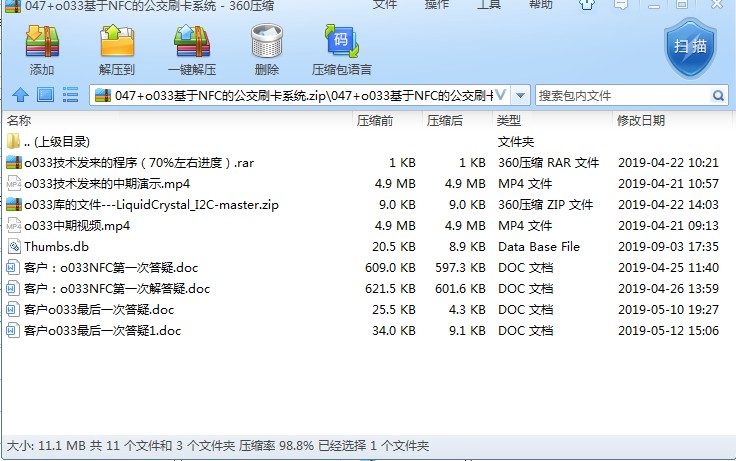This screenshot has height=461, width=736.
Task: Click the skin shirt icon in title bar
Action: (587, 5)
